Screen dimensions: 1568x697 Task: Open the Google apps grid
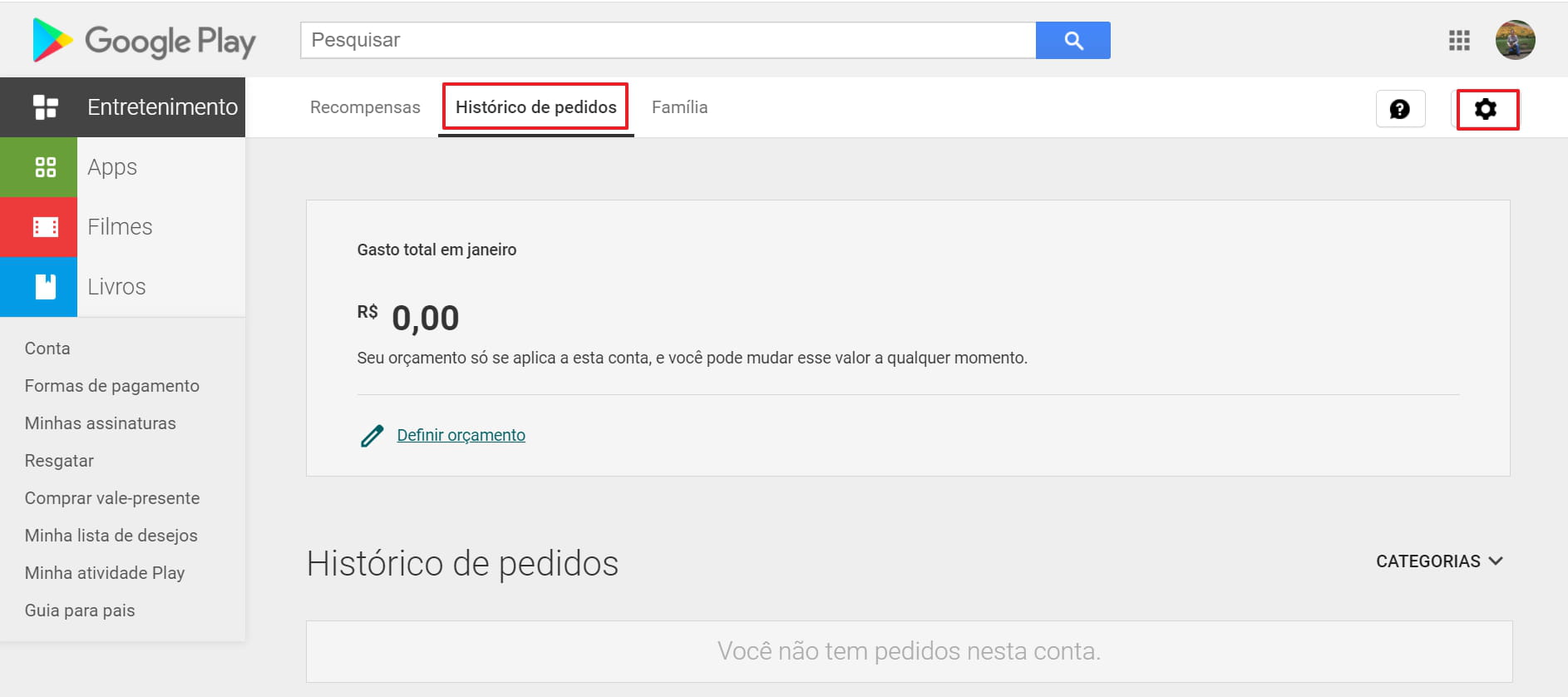point(1459,40)
